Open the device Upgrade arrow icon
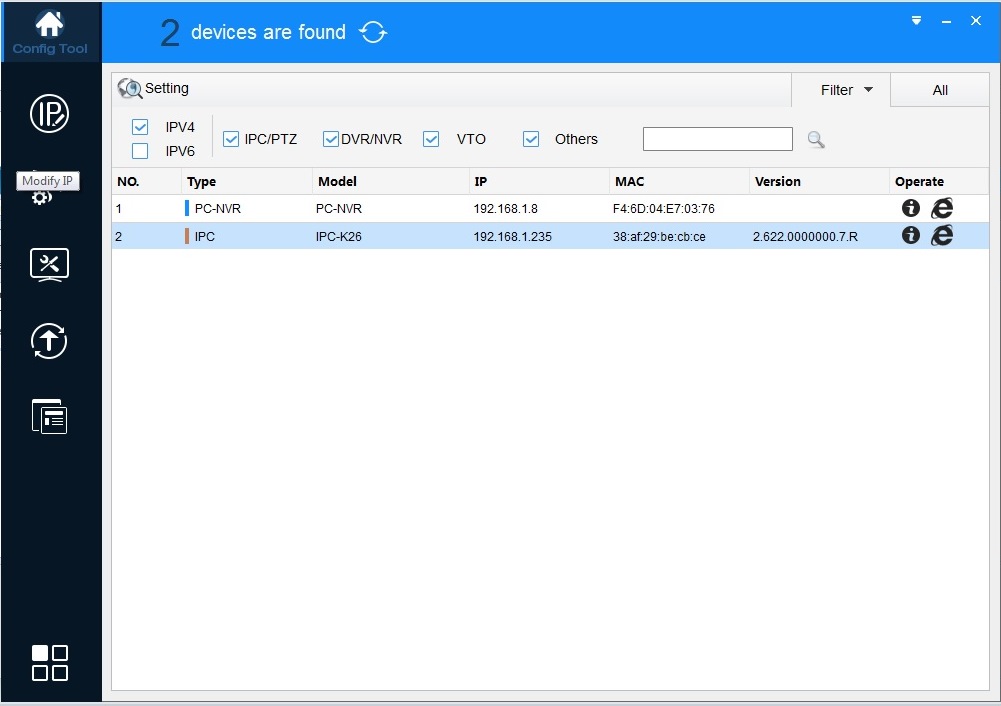The width and height of the screenshot is (1001, 706). tap(49, 342)
